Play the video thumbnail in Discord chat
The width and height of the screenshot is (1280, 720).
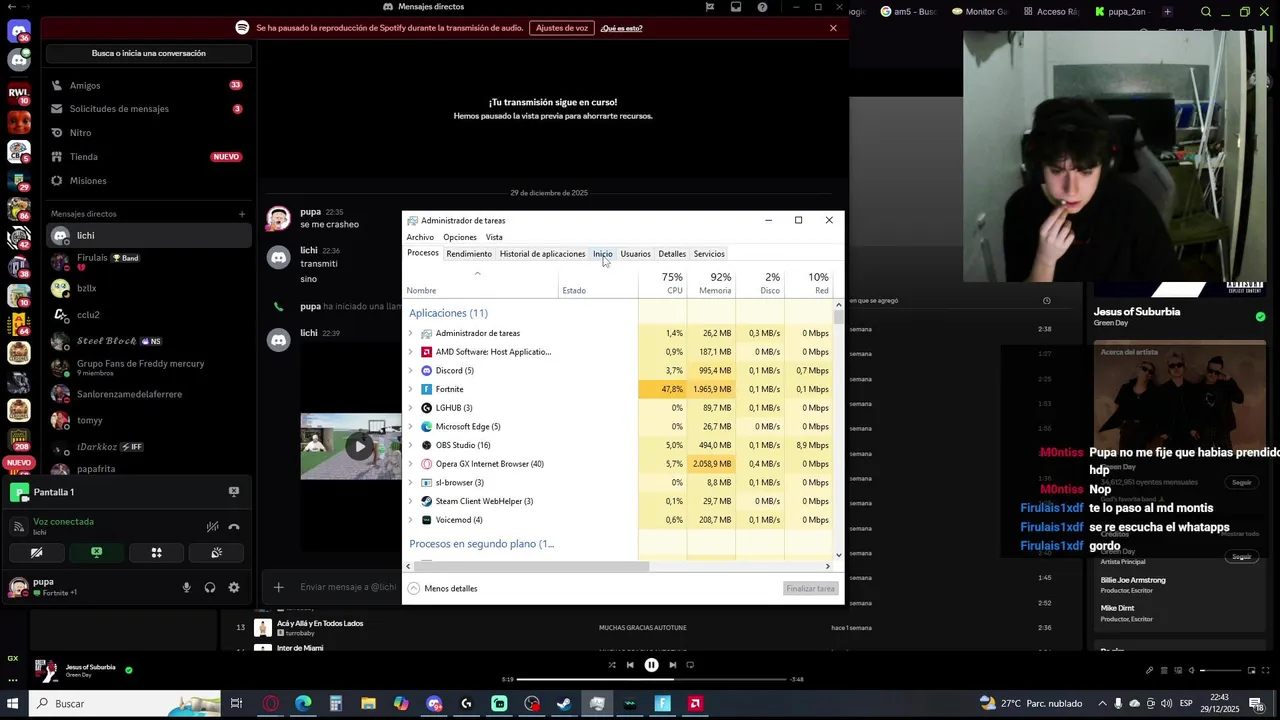coord(359,446)
